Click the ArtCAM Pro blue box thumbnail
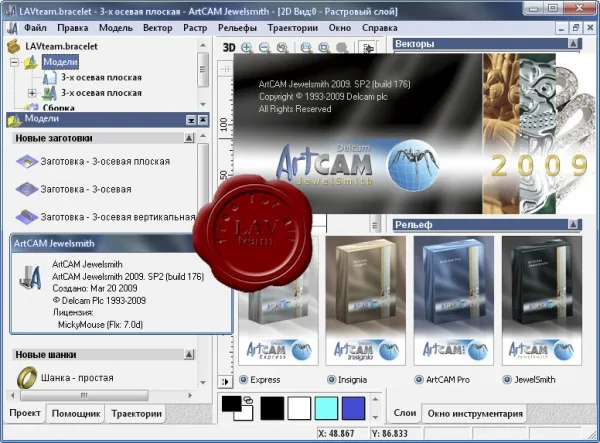Screen dimensions: 600x443 click(453, 300)
